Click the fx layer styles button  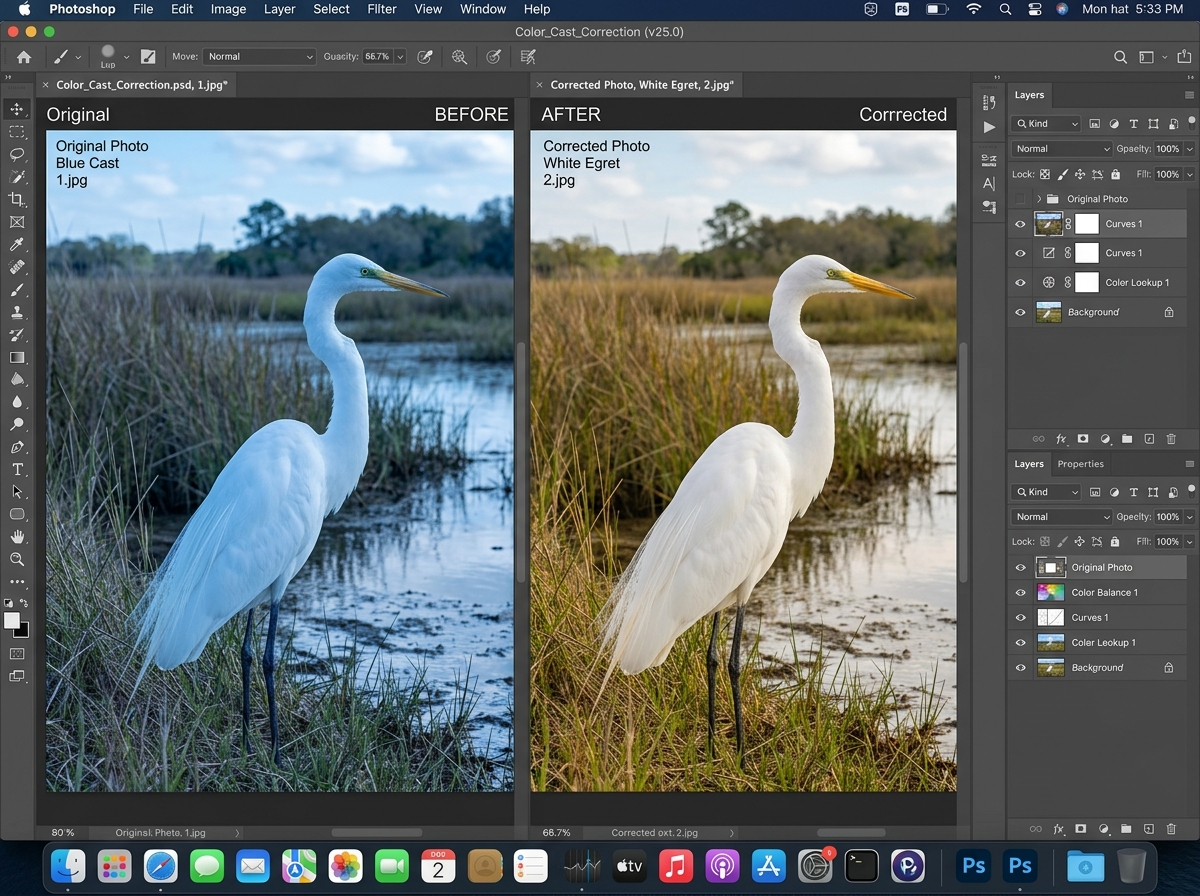click(x=1062, y=439)
